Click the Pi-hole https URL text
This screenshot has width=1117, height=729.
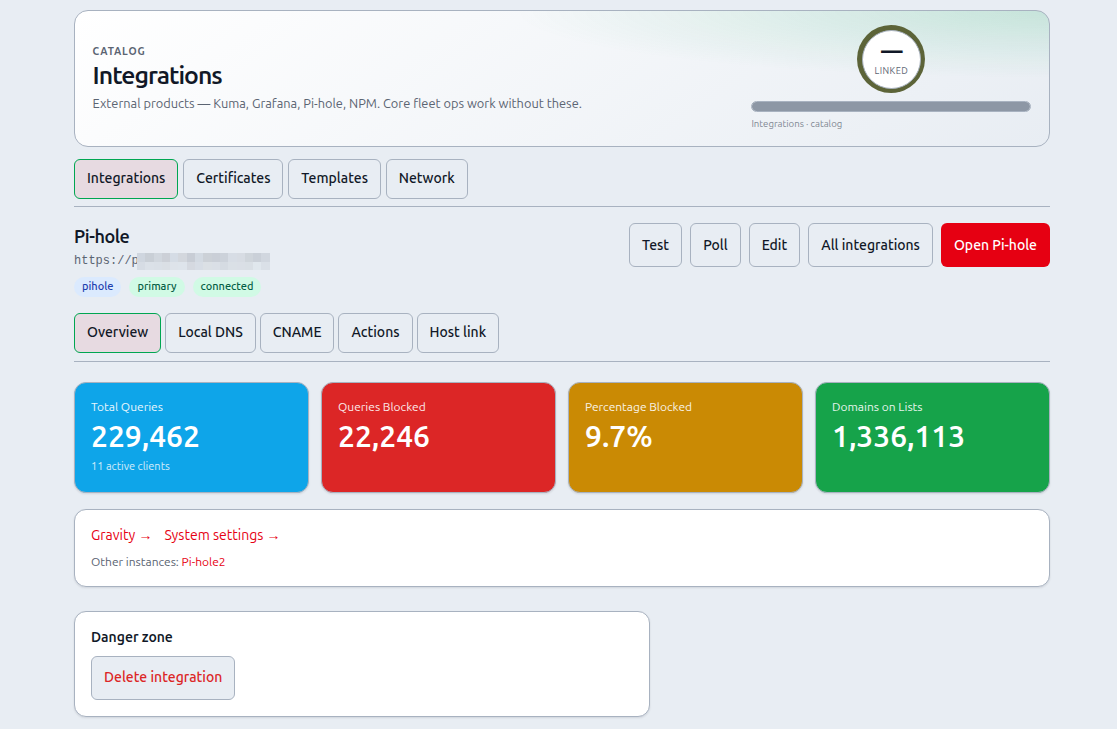pyautogui.click(x=172, y=261)
